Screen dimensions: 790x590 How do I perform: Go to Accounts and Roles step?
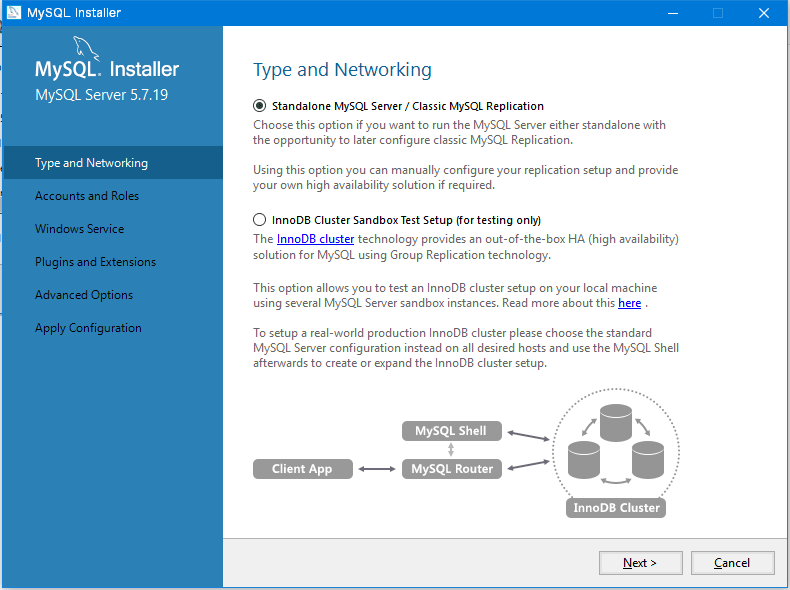pyautogui.click(x=87, y=196)
